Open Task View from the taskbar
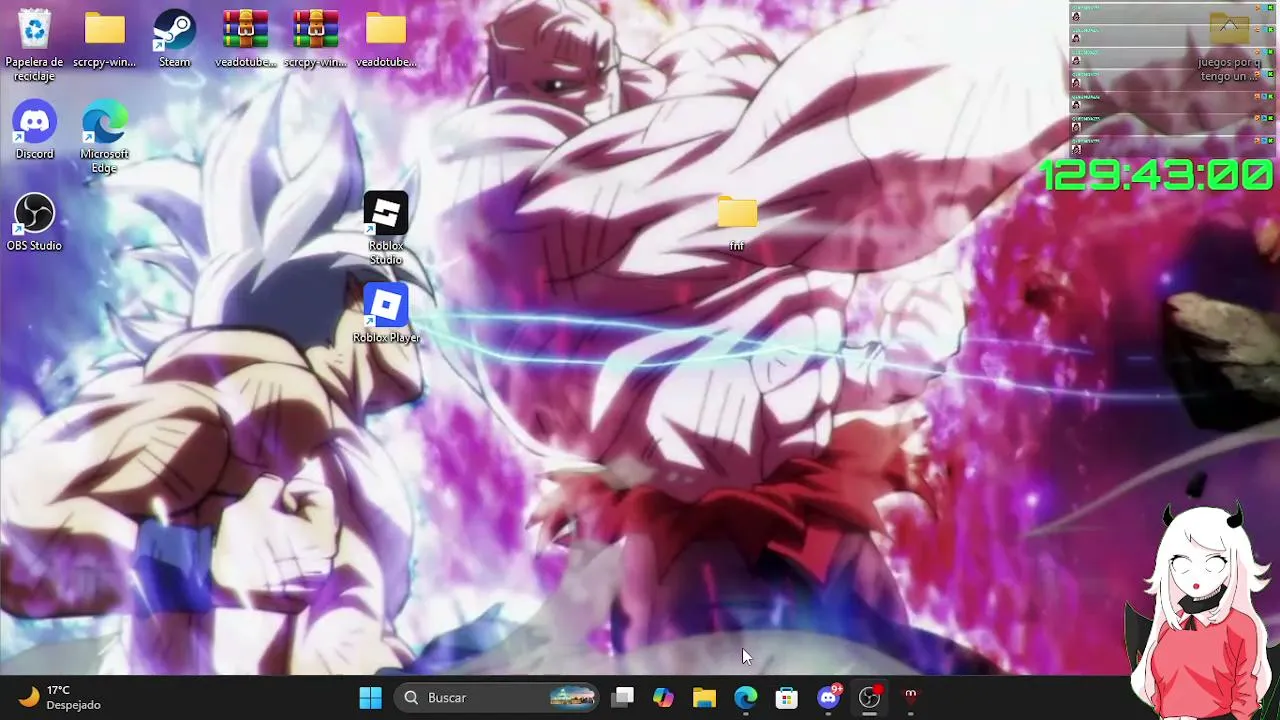1280x720 pixels. 623,698
